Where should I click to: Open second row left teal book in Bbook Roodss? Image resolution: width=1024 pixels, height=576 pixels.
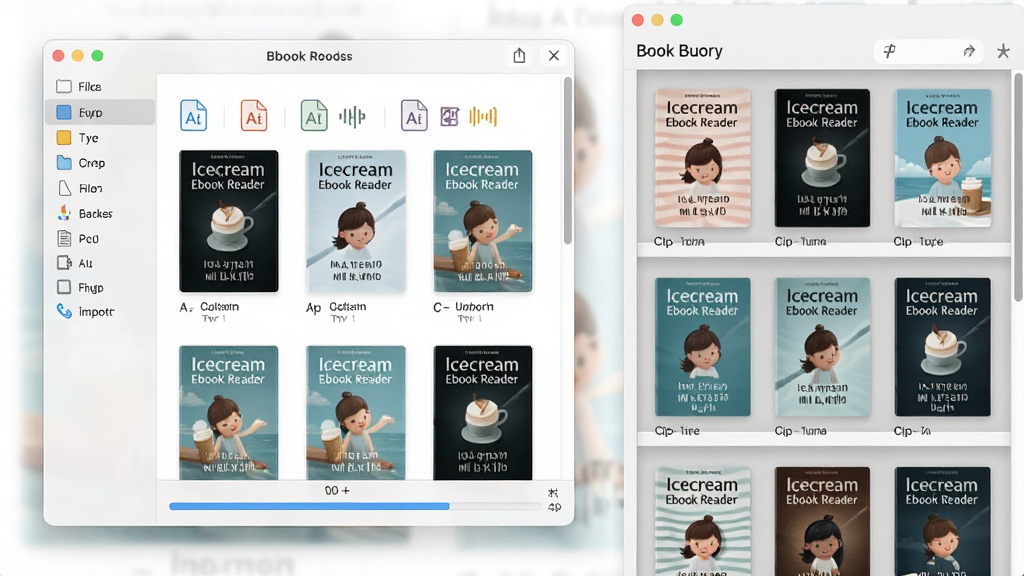(229, 413)
